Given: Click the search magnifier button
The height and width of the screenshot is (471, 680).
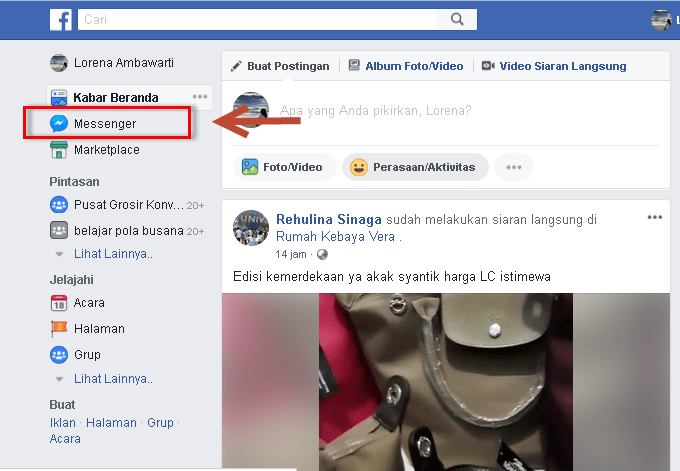Looking at the screenshot, I should pos(457,20).
